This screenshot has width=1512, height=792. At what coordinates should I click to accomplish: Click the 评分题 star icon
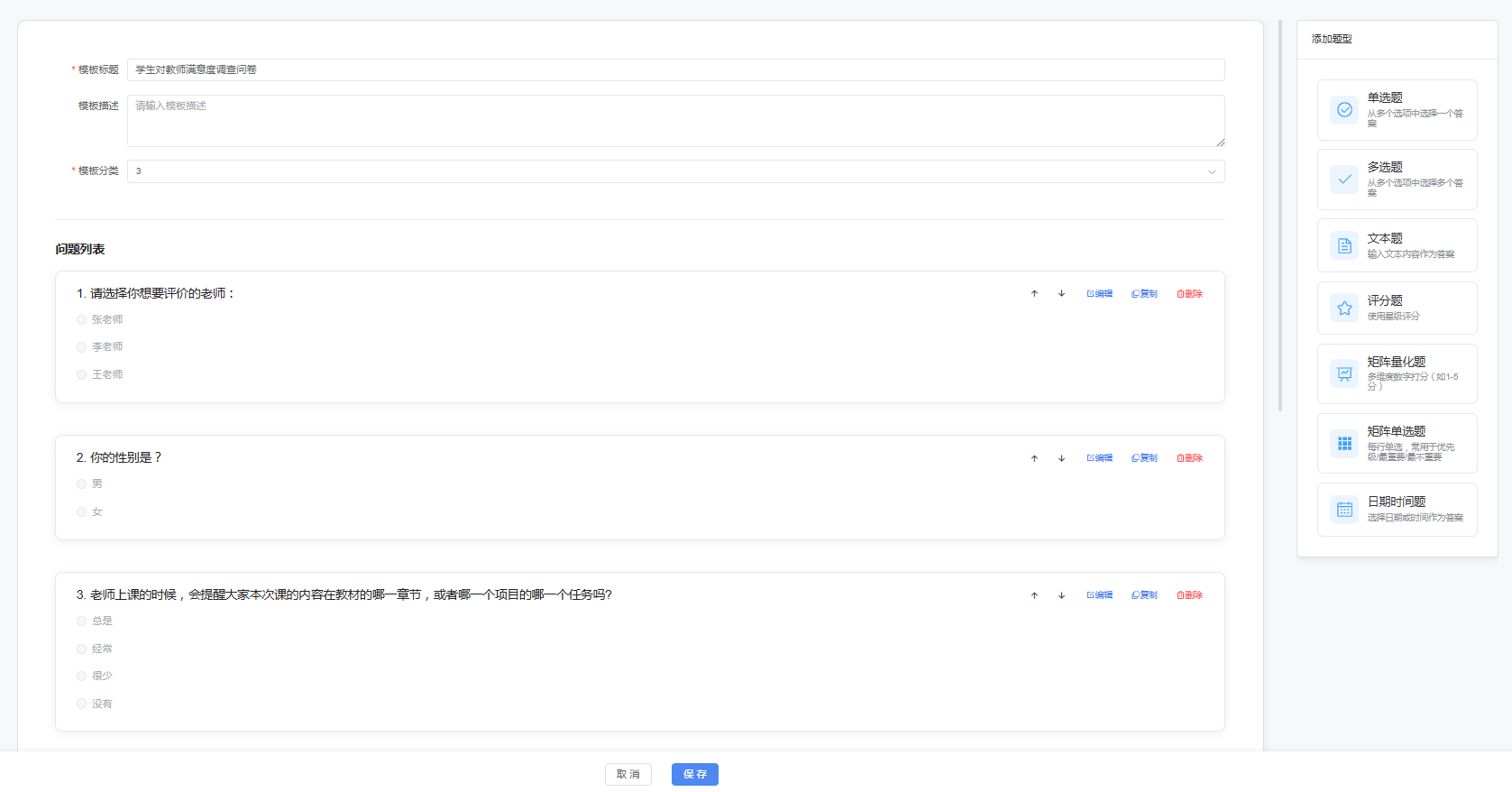click(1344, 309)
